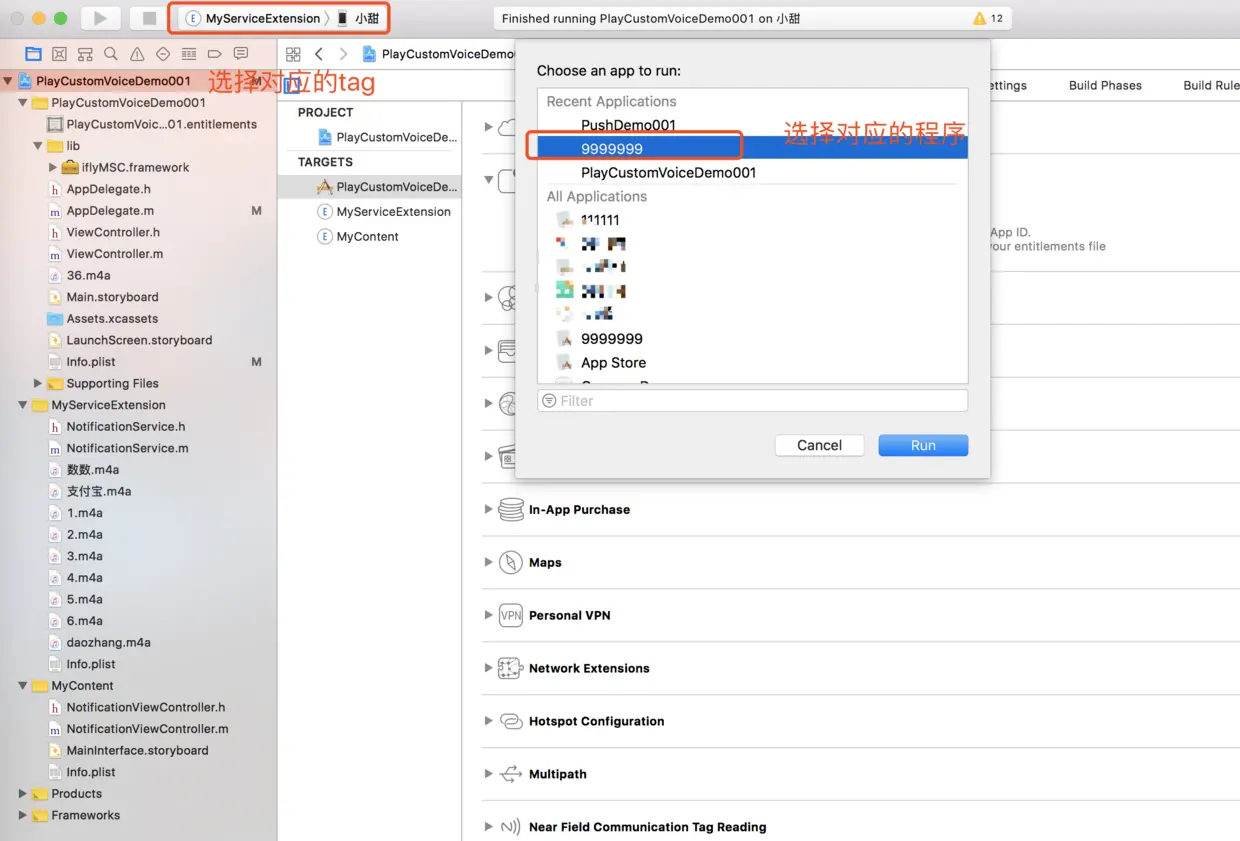Click the Hotspot Configuration capability icon
Screen dimensions: 1240x841
pyautogui.click(x=511, y=721)
